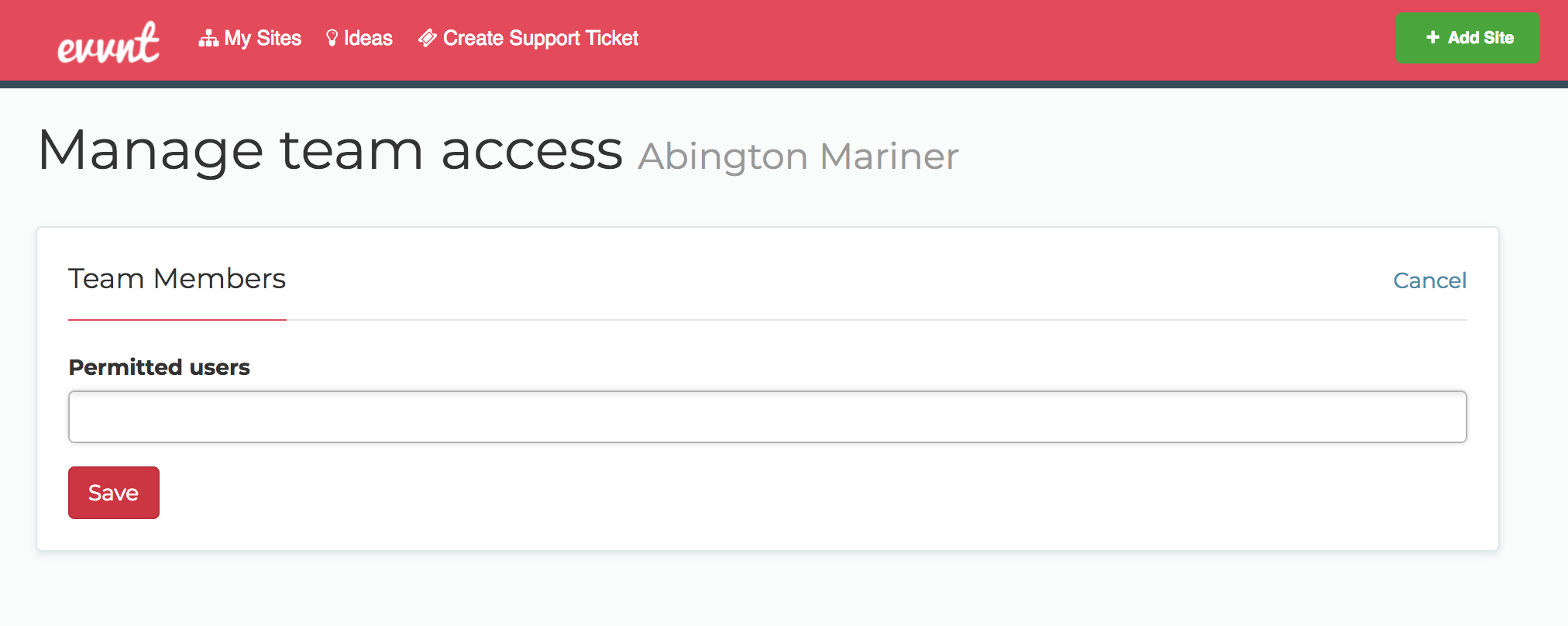
Task: Open Create Support Ticket link
Action: coord(528,38)
